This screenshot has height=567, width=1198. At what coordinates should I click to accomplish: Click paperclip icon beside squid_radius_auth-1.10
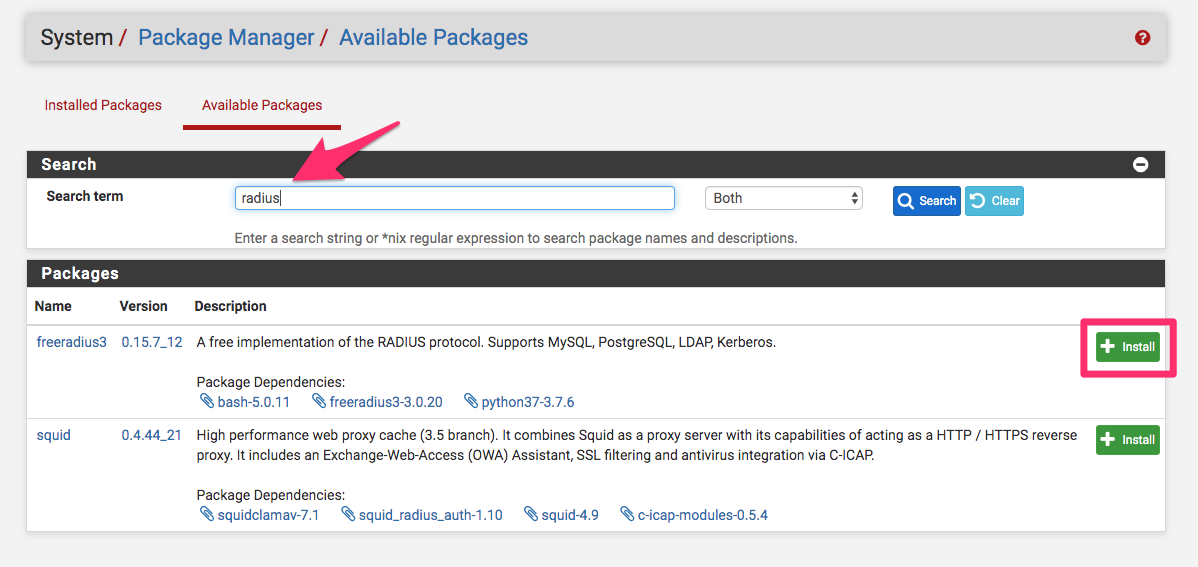pos(348,514)
